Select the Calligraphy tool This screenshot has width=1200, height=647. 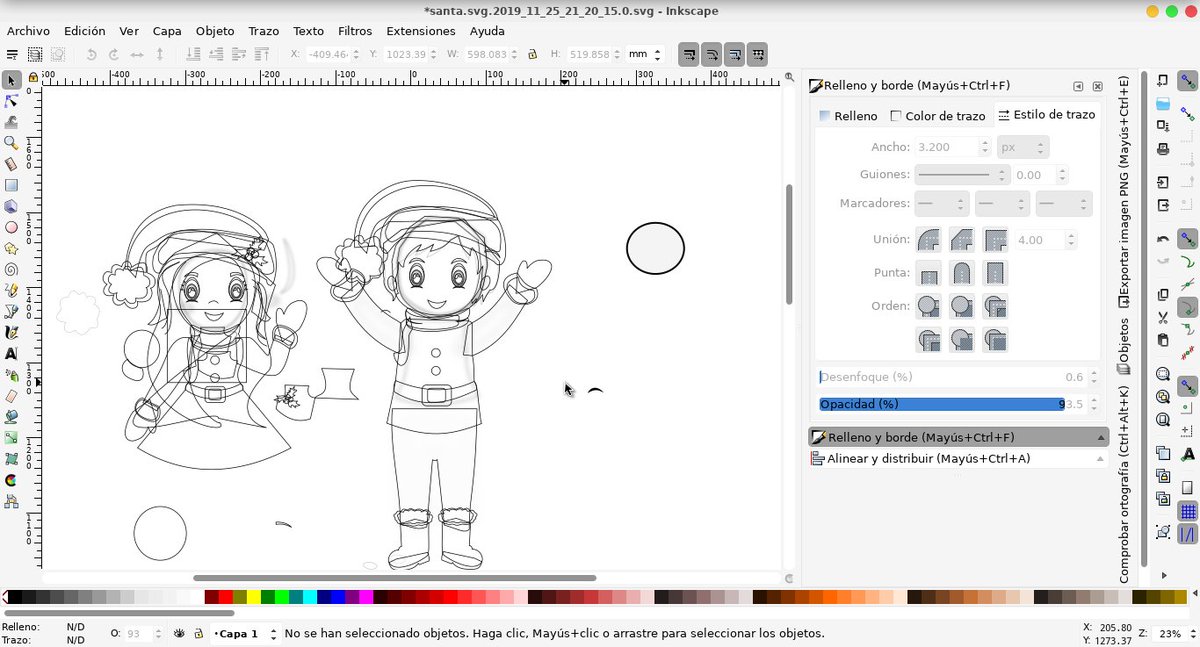[x=11, y=332]
